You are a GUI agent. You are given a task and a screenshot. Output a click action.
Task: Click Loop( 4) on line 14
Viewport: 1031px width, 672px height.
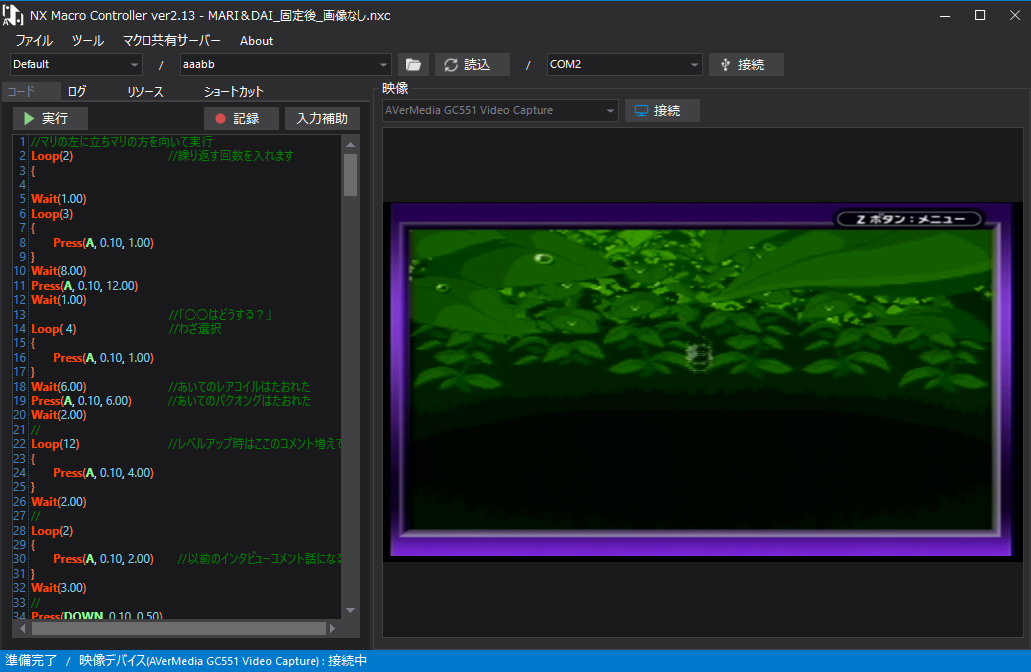54,329
